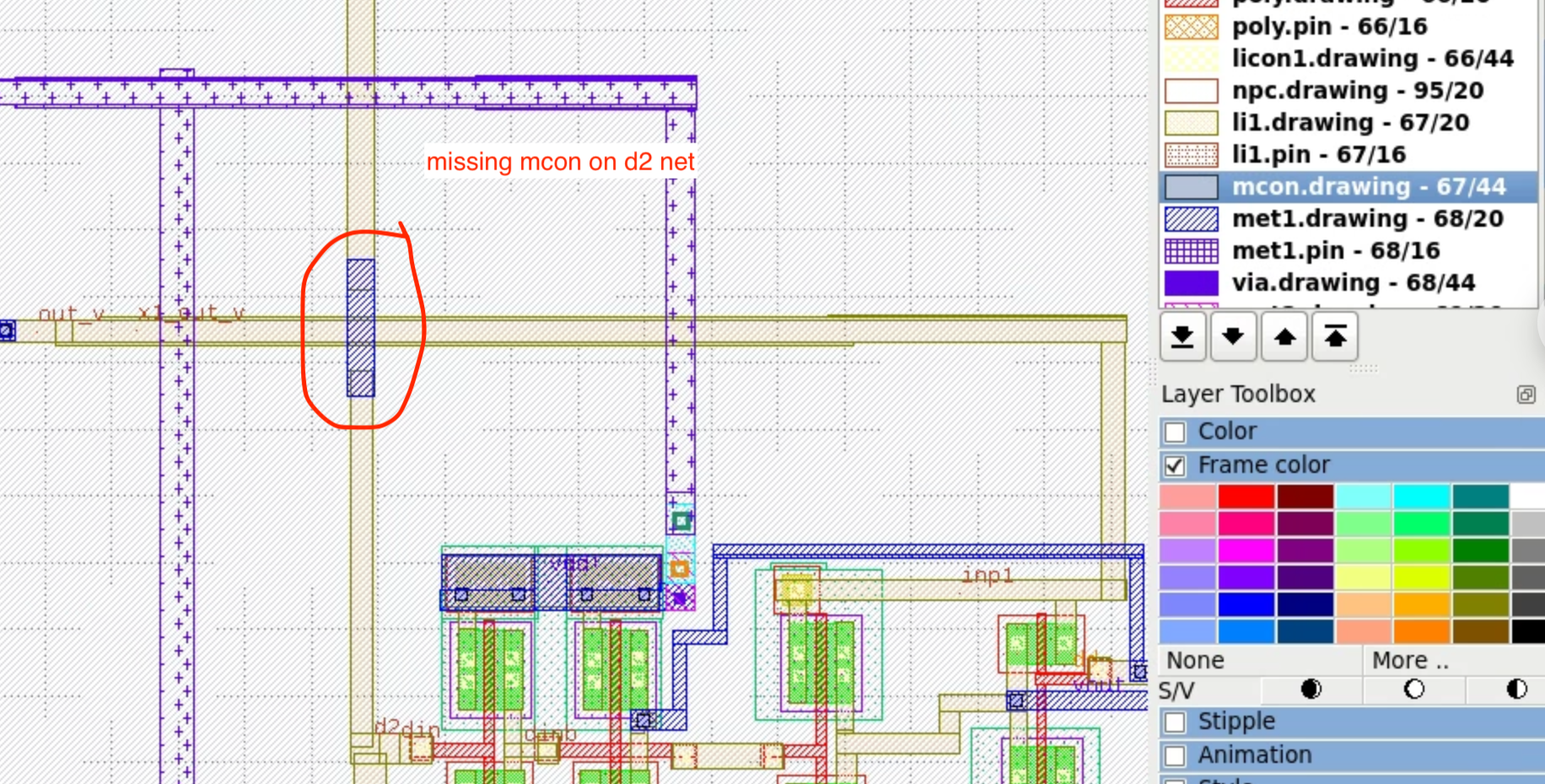
Task: Click the 'move layer to bottom' arrow icon
Action: coord(1182,336)
